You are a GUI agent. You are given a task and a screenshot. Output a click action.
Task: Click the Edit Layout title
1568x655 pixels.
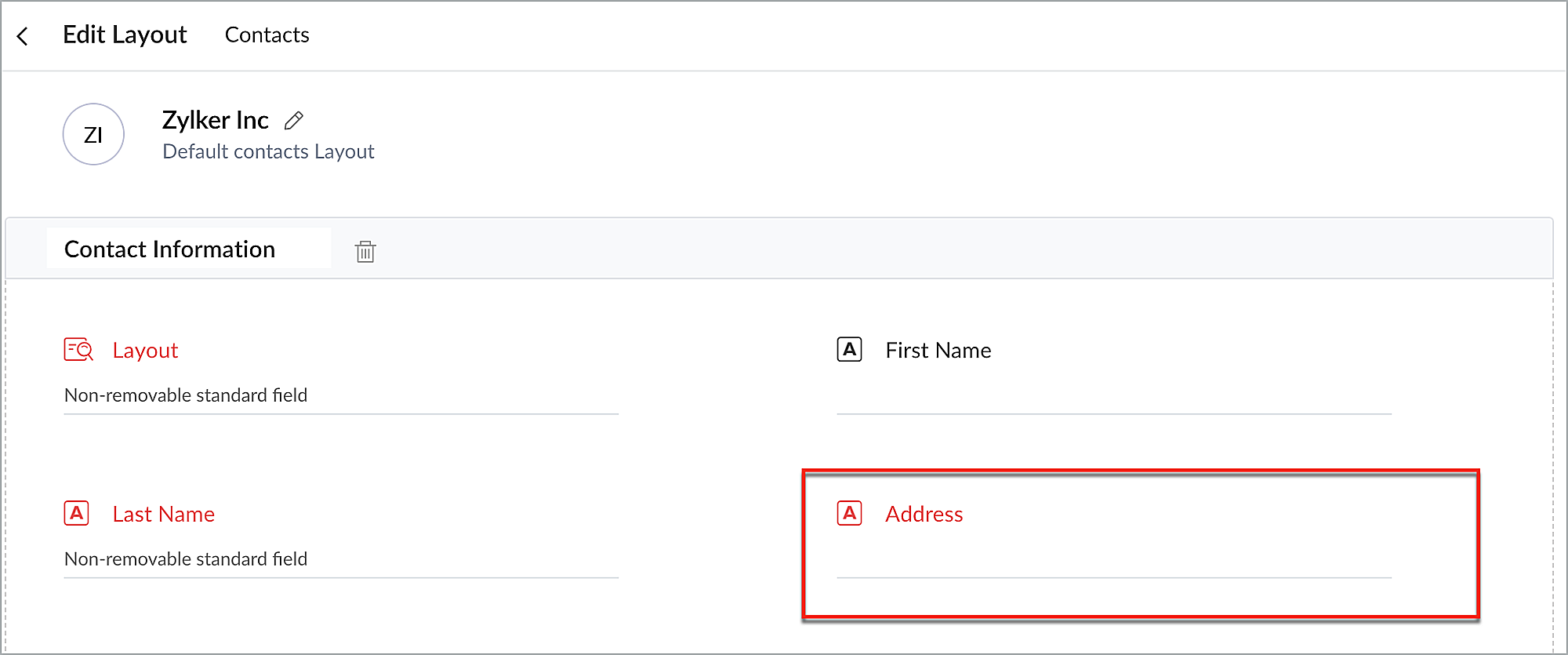pyautogui.click(x=125, y=35)
